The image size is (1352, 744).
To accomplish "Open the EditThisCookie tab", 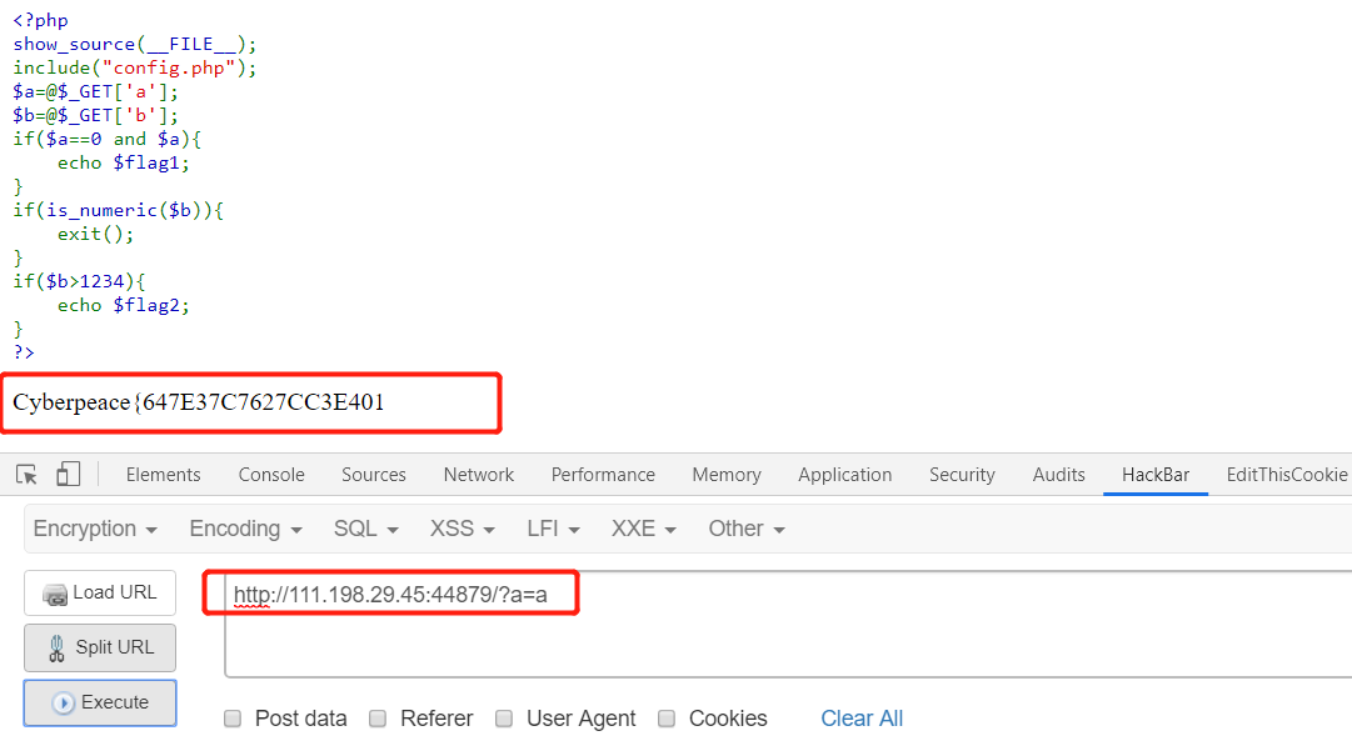I will coord(1287,475).
